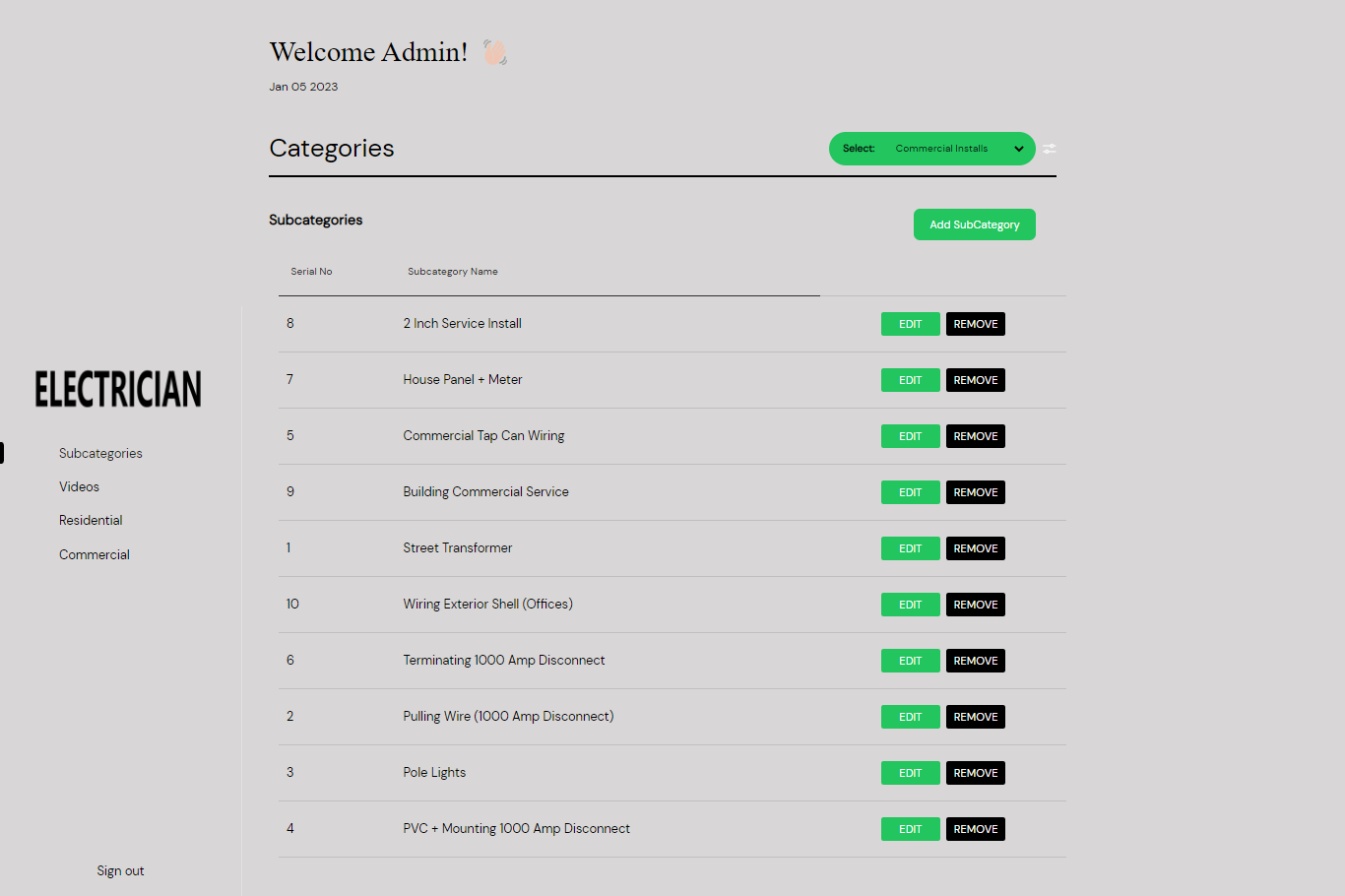Screen dimensions: 1345x896
Task: Edit the 2 Inch Service Install subcategory
Action: pos(910,323)
